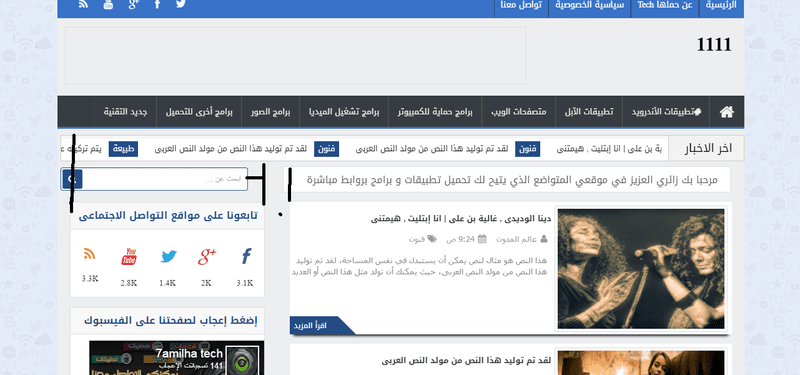This screenshot has height=375, width=800.
Task: Open Google Plus icon in top bar
Action: (134, 4)
